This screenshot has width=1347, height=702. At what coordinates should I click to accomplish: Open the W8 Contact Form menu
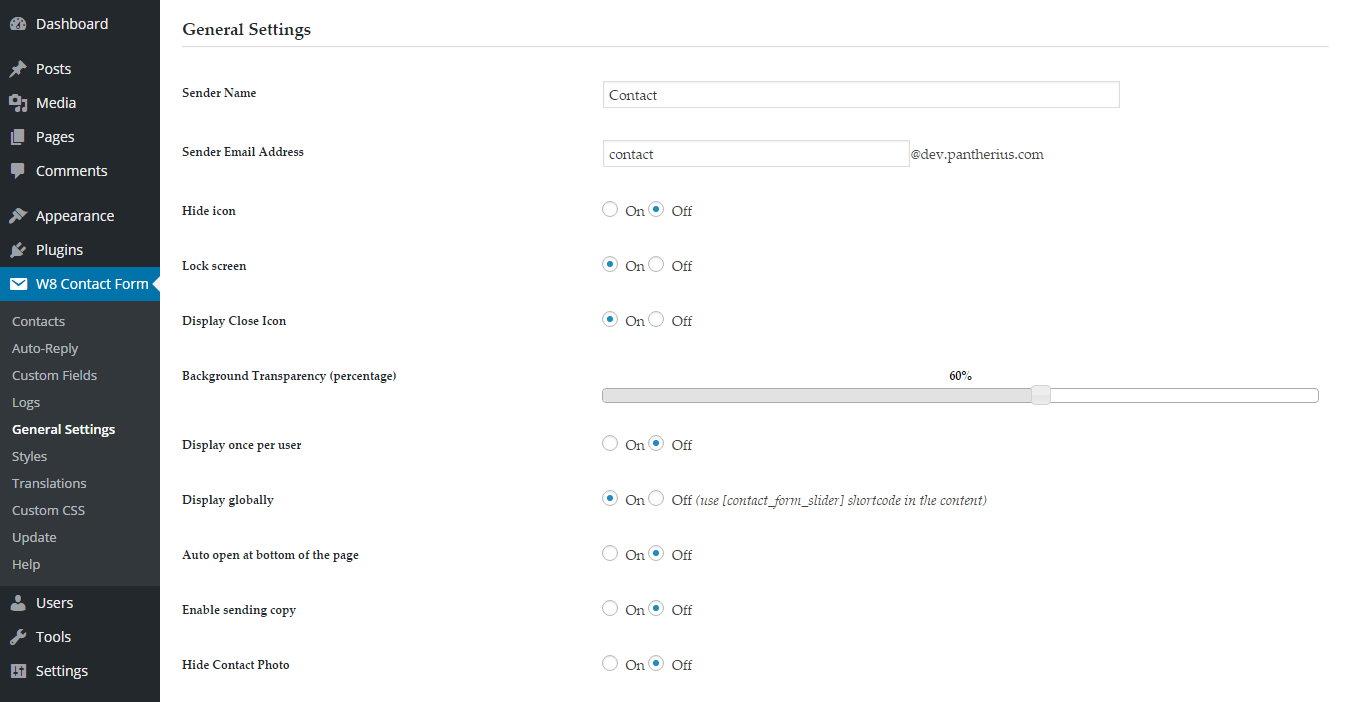(x=80, y=284)
